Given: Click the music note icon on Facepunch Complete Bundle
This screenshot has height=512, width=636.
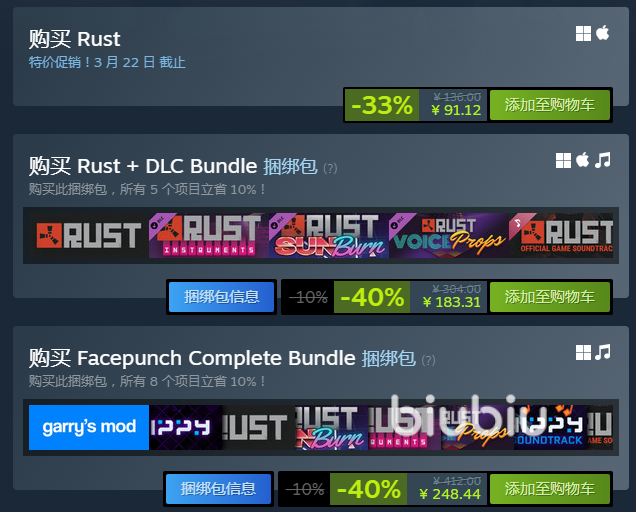Looking at the screenshot, I should click(x=602, y=352).
